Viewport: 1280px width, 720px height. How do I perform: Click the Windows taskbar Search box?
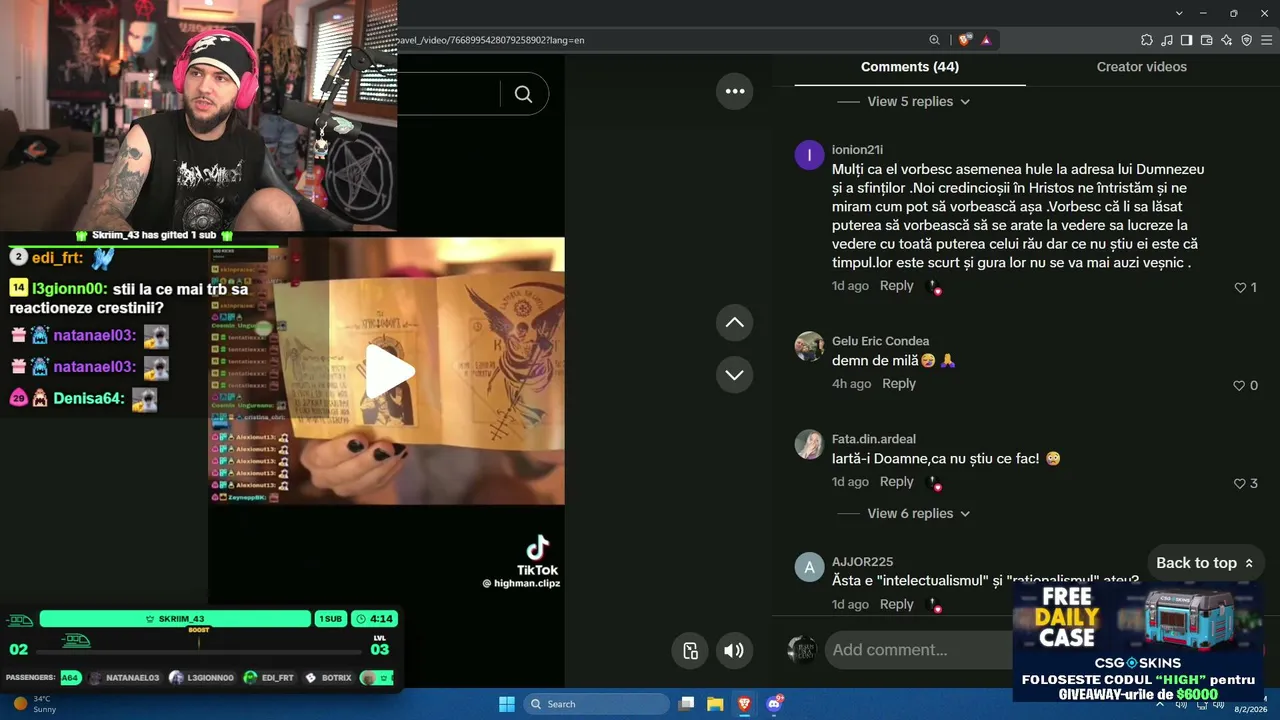tap(597, 704)
